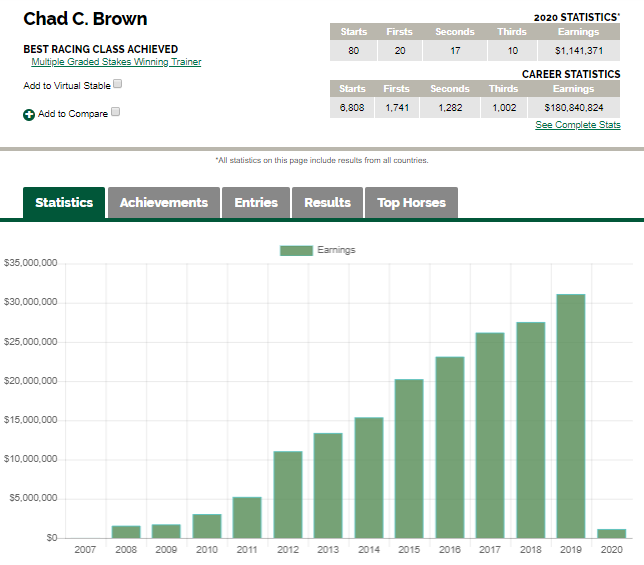Select the Statistics tab
This screenshot has width=644, height=565.
pyautogui.click(x=64, y=202)
